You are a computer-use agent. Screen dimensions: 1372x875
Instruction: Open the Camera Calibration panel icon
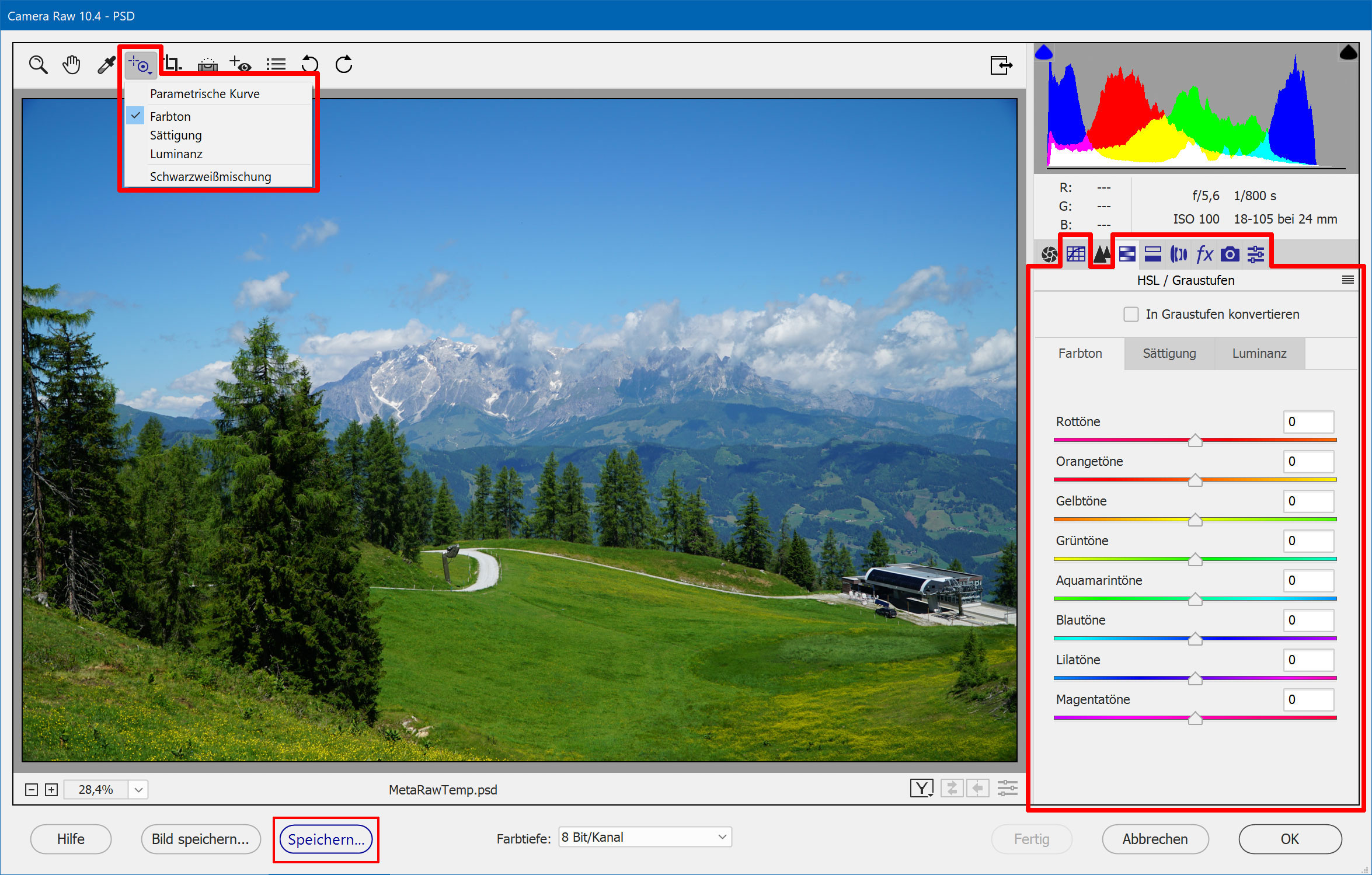(1230, 255)
